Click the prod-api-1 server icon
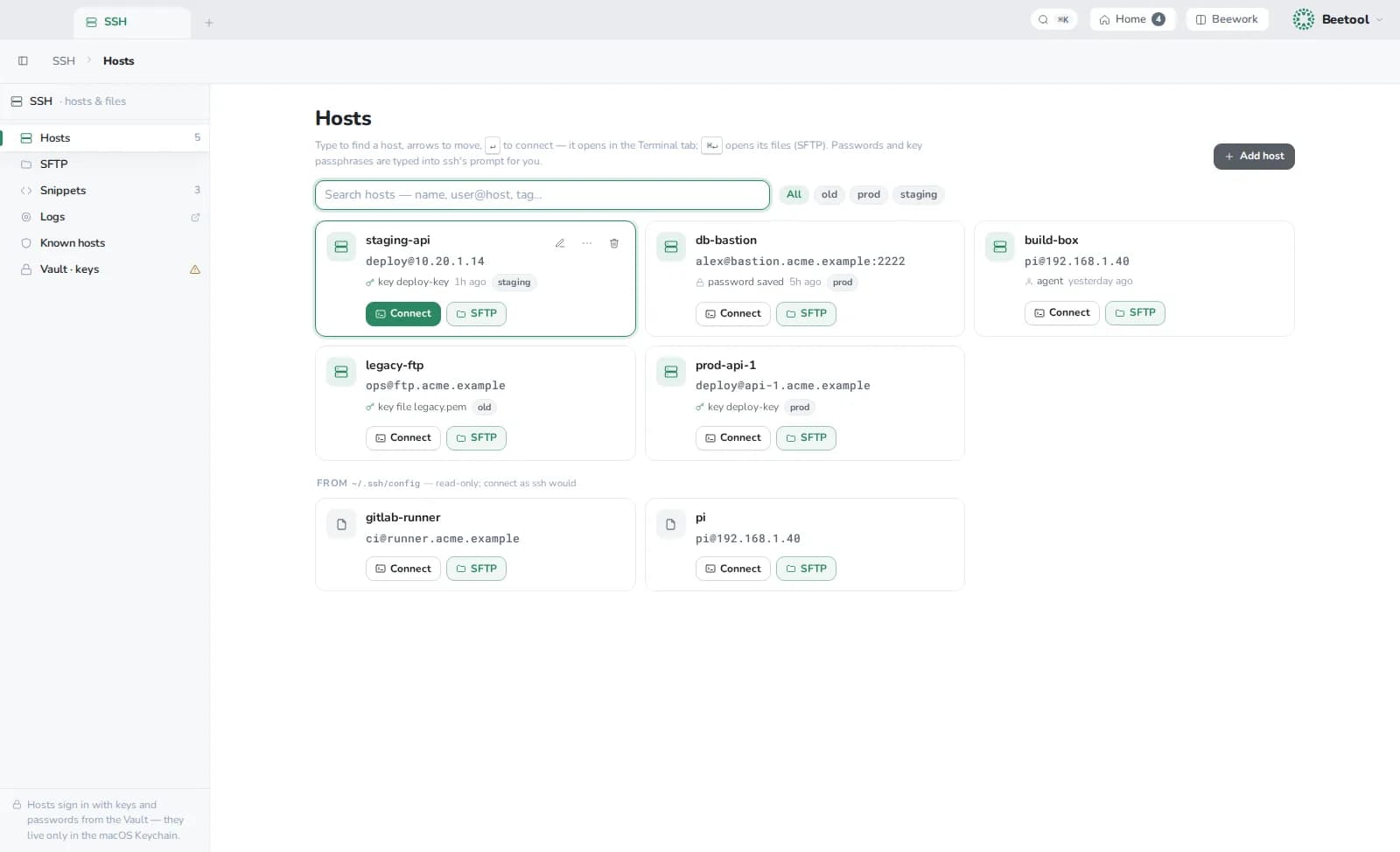Image resolution: width=1400 pixels, height=852 pixels. click(671, 372)
